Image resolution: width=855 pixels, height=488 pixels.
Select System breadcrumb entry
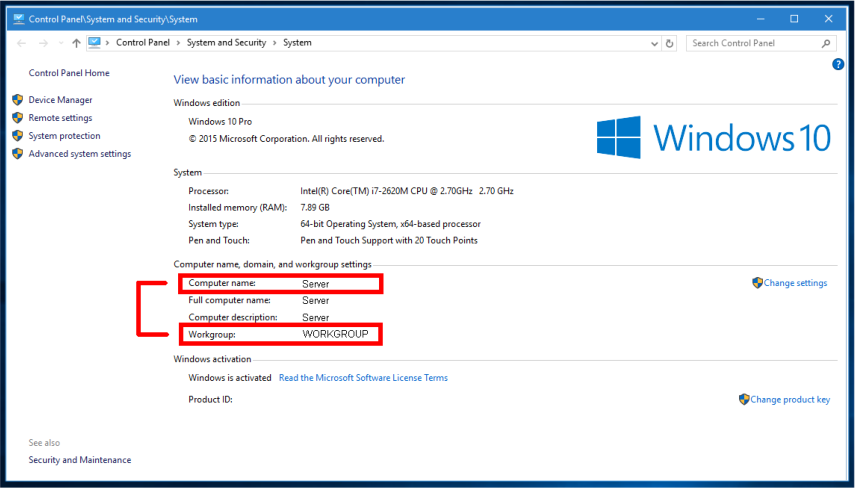[297, 43]
